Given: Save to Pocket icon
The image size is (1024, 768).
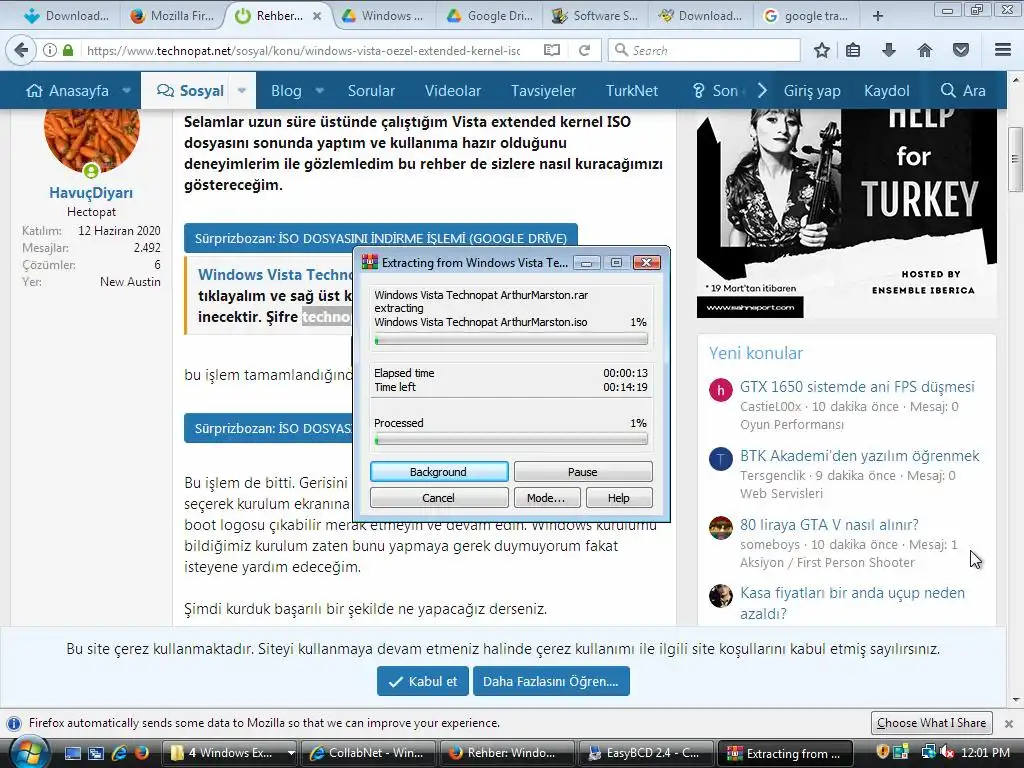Looking at the screenshot, I should (961, 50).
